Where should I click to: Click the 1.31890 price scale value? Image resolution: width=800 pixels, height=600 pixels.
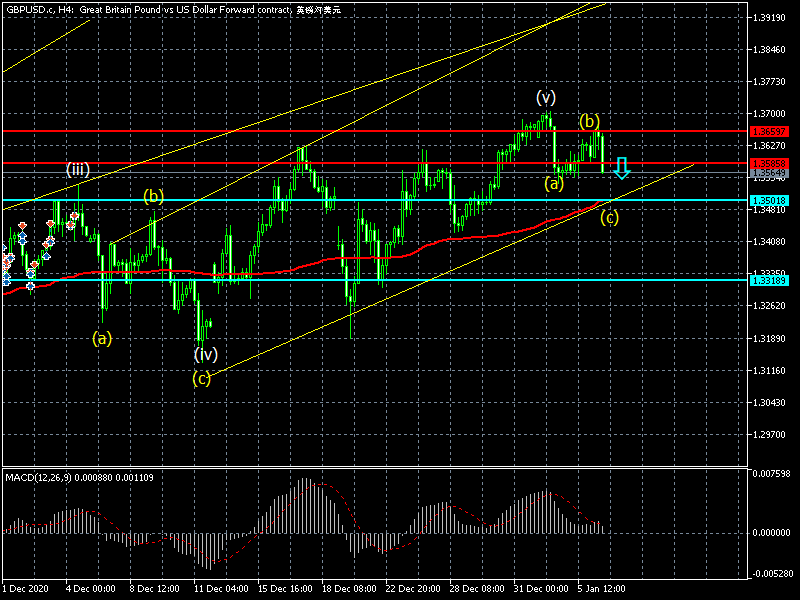769,338
